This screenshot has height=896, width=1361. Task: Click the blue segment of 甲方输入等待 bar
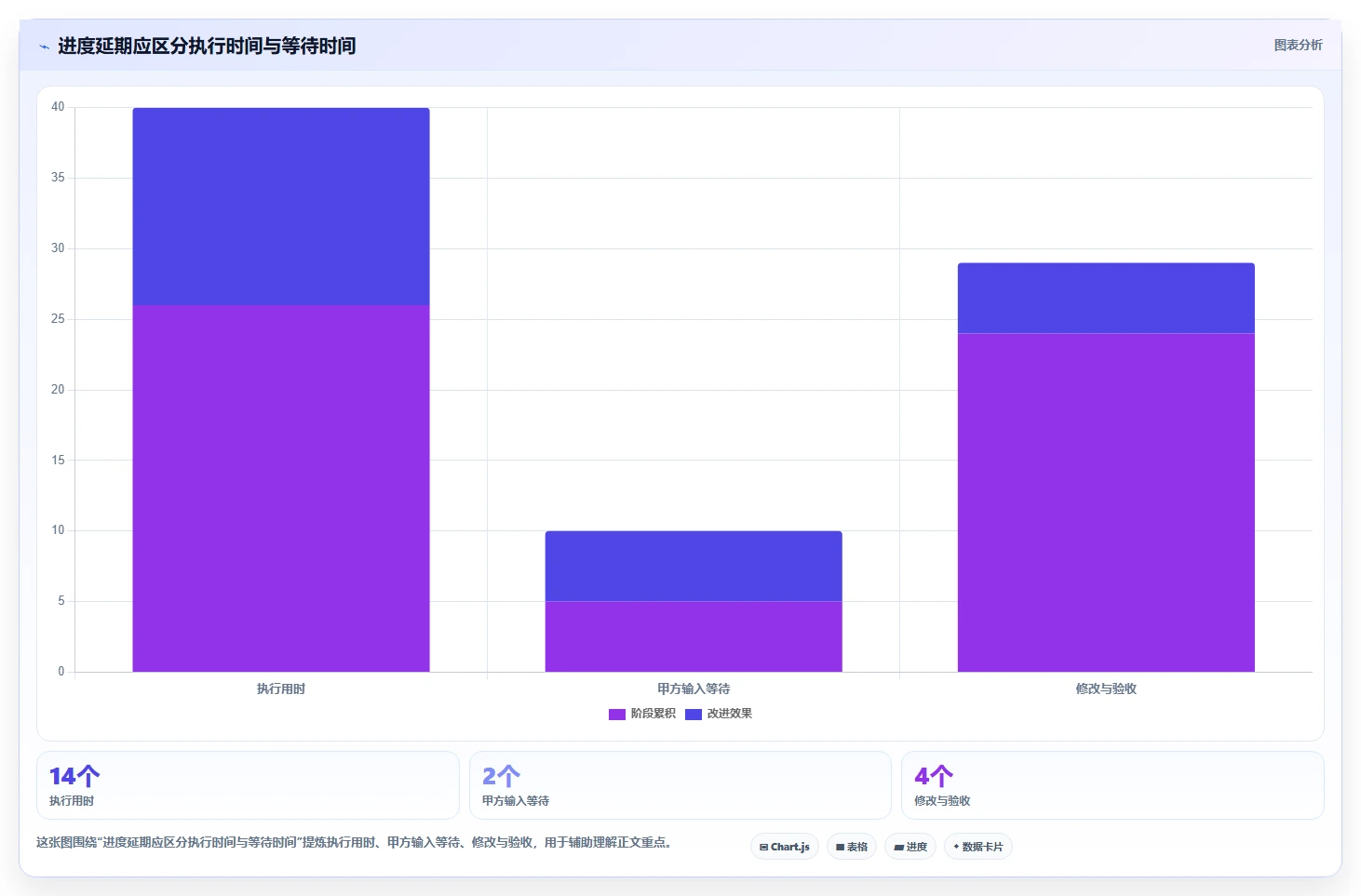pos(694,567)
